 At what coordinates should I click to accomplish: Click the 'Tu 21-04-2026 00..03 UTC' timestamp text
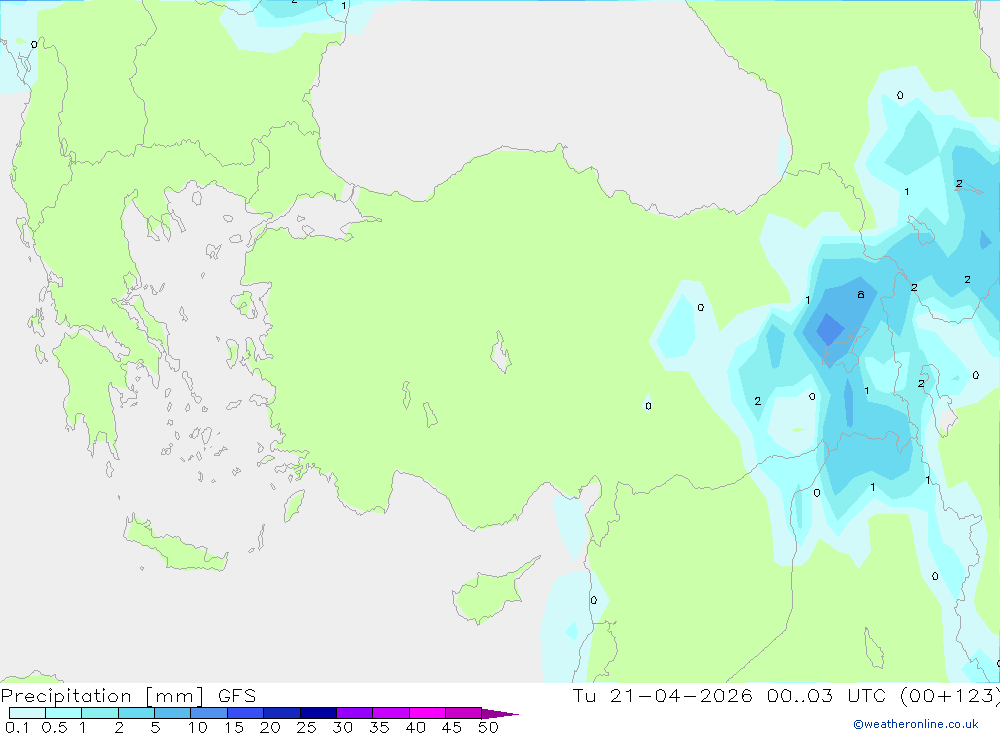pyautogui.click(x=732, y=695)
